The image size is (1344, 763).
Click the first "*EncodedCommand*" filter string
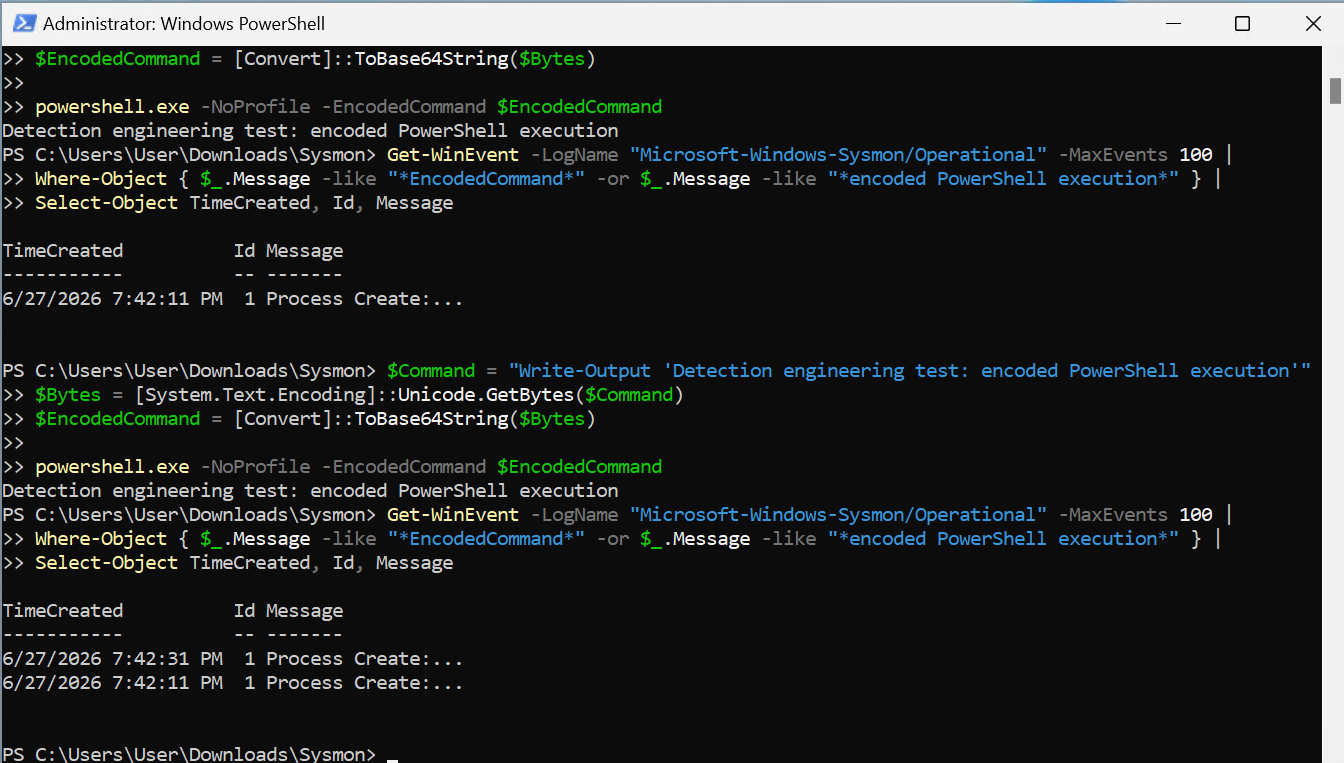pos(486,179)
